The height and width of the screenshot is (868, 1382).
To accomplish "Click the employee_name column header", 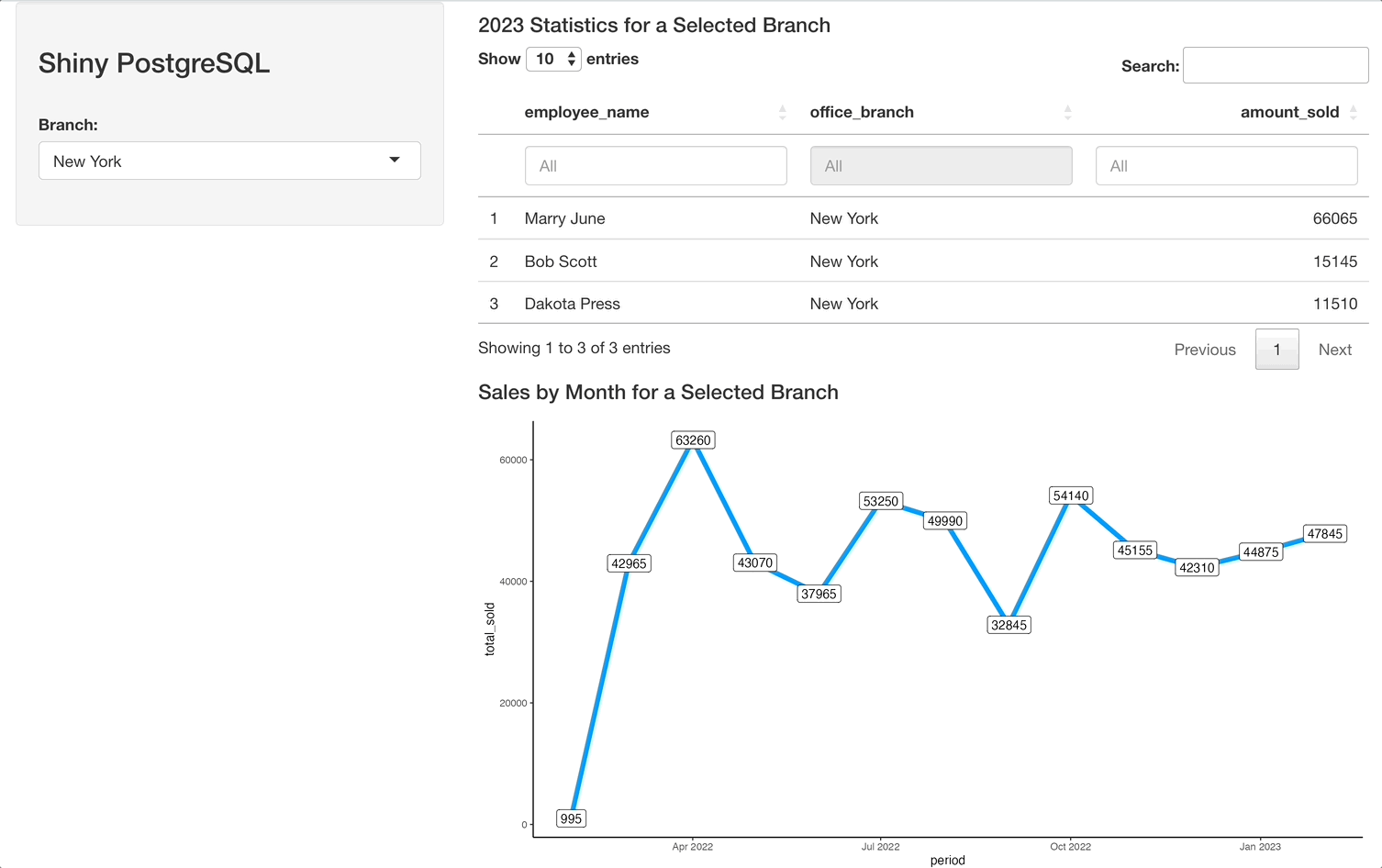I will (x=586, y=112).
